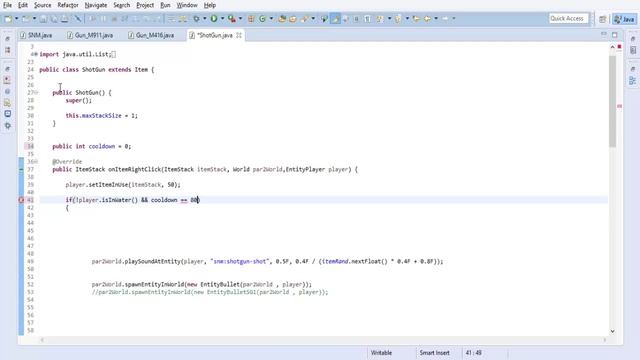Collapse the onItemRightClick method at line 36

click(x=36, y=162)
